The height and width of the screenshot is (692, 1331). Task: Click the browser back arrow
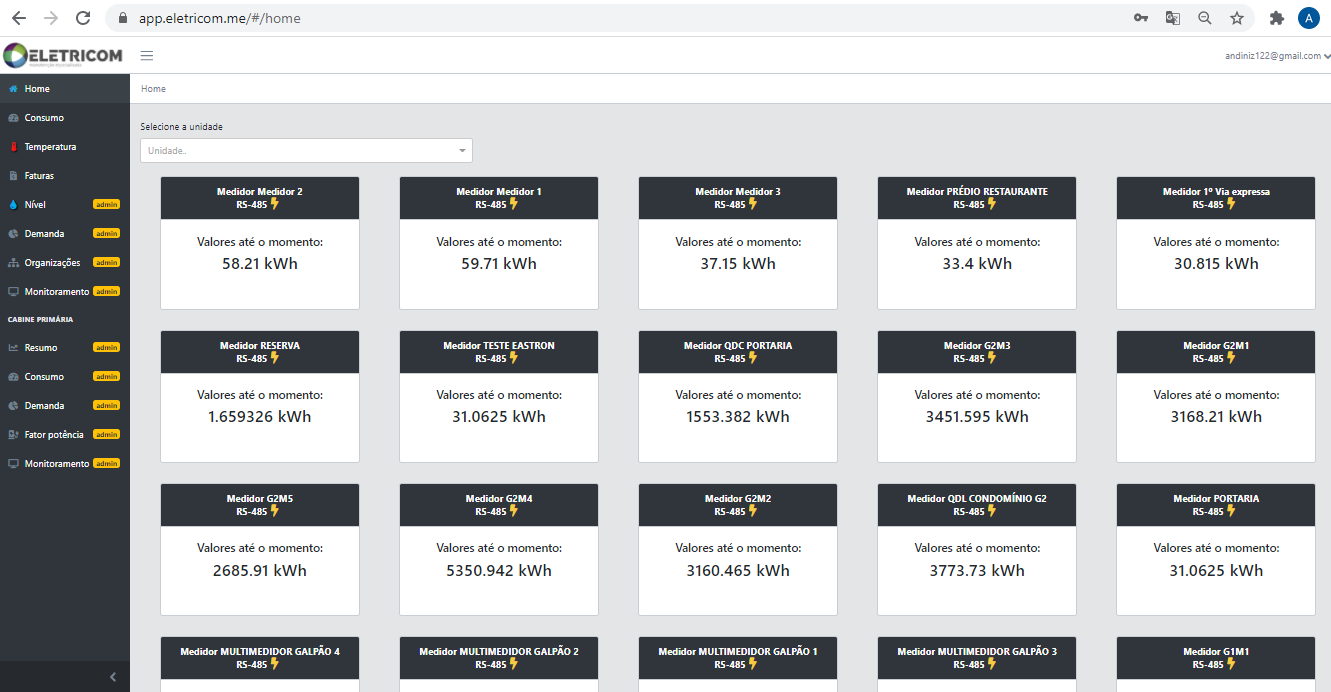click(x=19, y=18)
